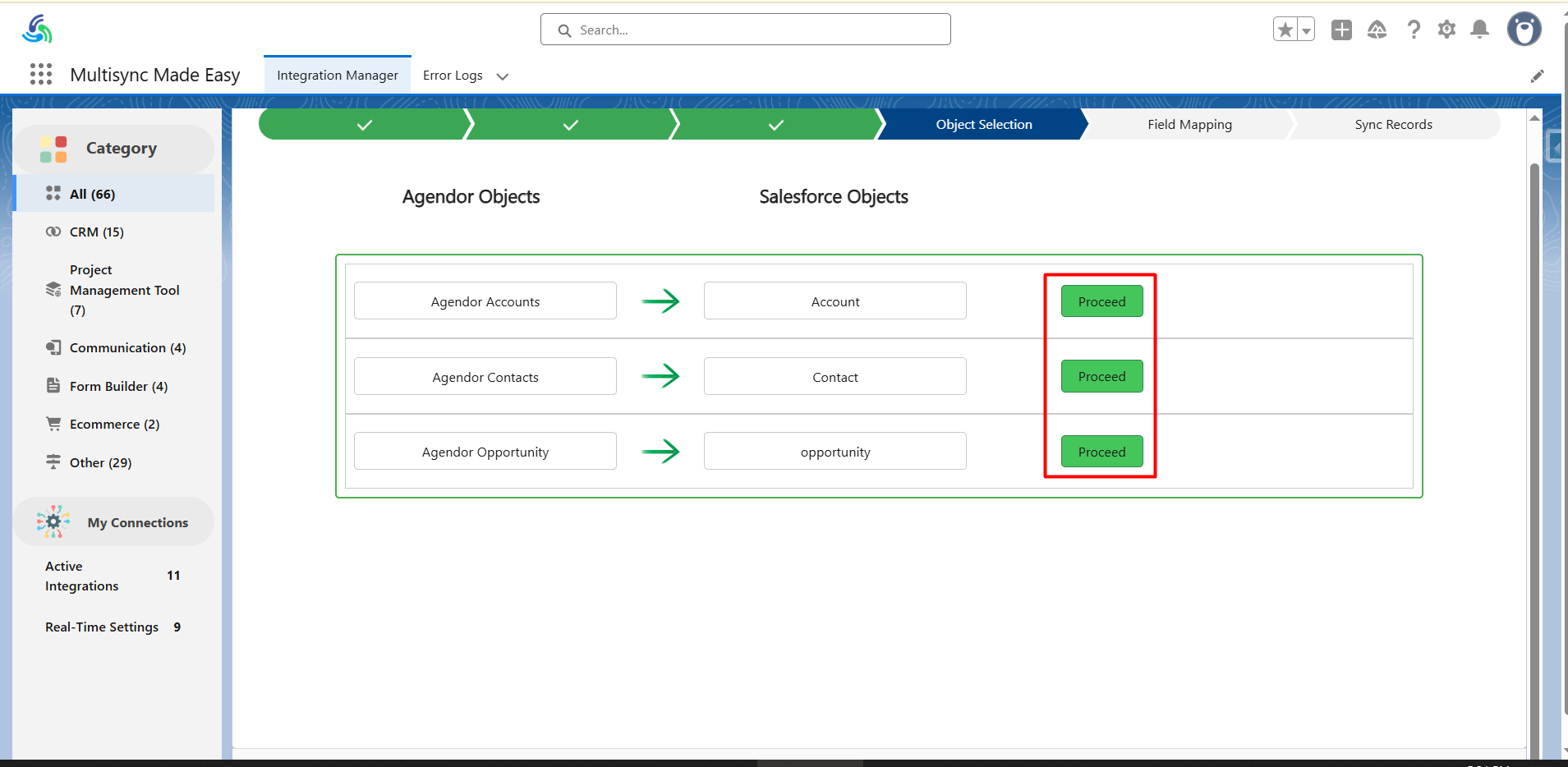Open the App Launcher grid icon

tap(41, 75)
